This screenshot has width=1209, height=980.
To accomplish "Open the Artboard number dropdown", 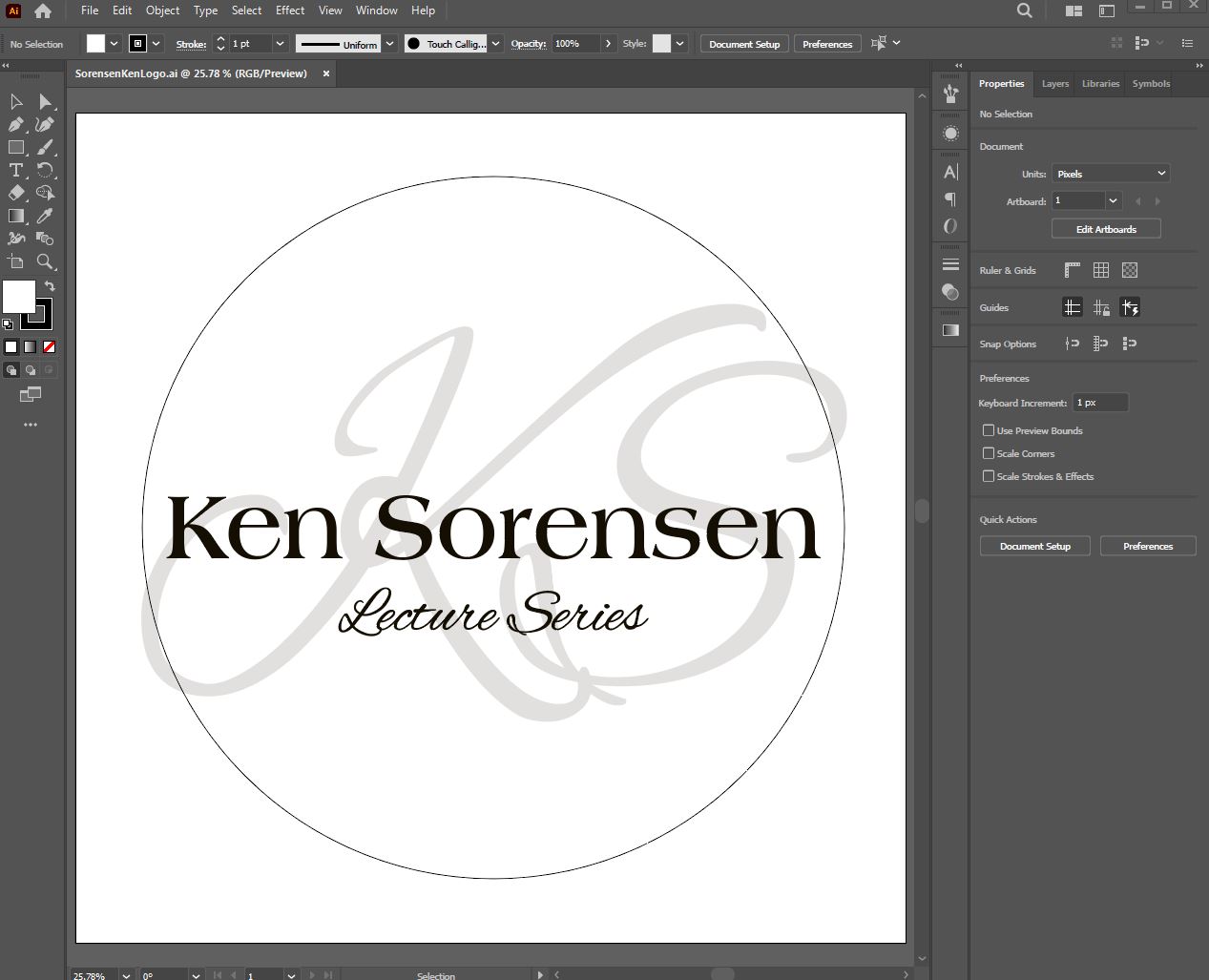I will (1114, 200).
